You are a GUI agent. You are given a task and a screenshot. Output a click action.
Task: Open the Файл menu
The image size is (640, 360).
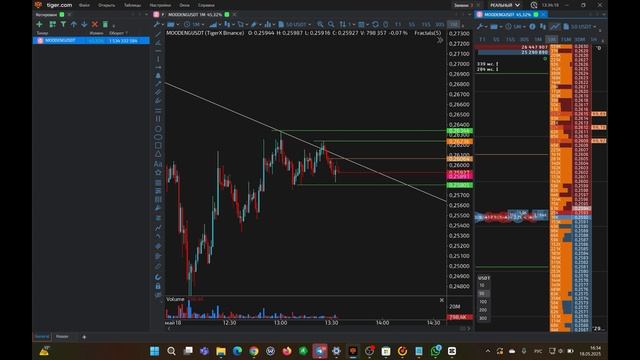pyautogui.click(x=84, y=5)
